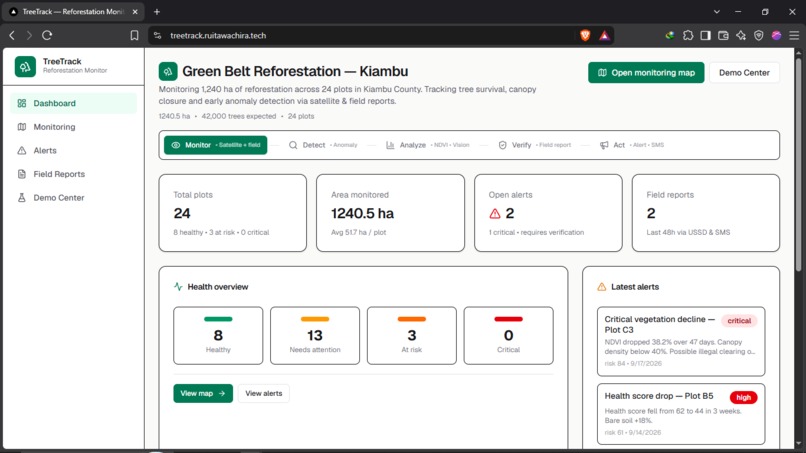Toggle the browser sidebar panel icon
The width and height of the screenshot is (806, 453).
click(706, 35)
